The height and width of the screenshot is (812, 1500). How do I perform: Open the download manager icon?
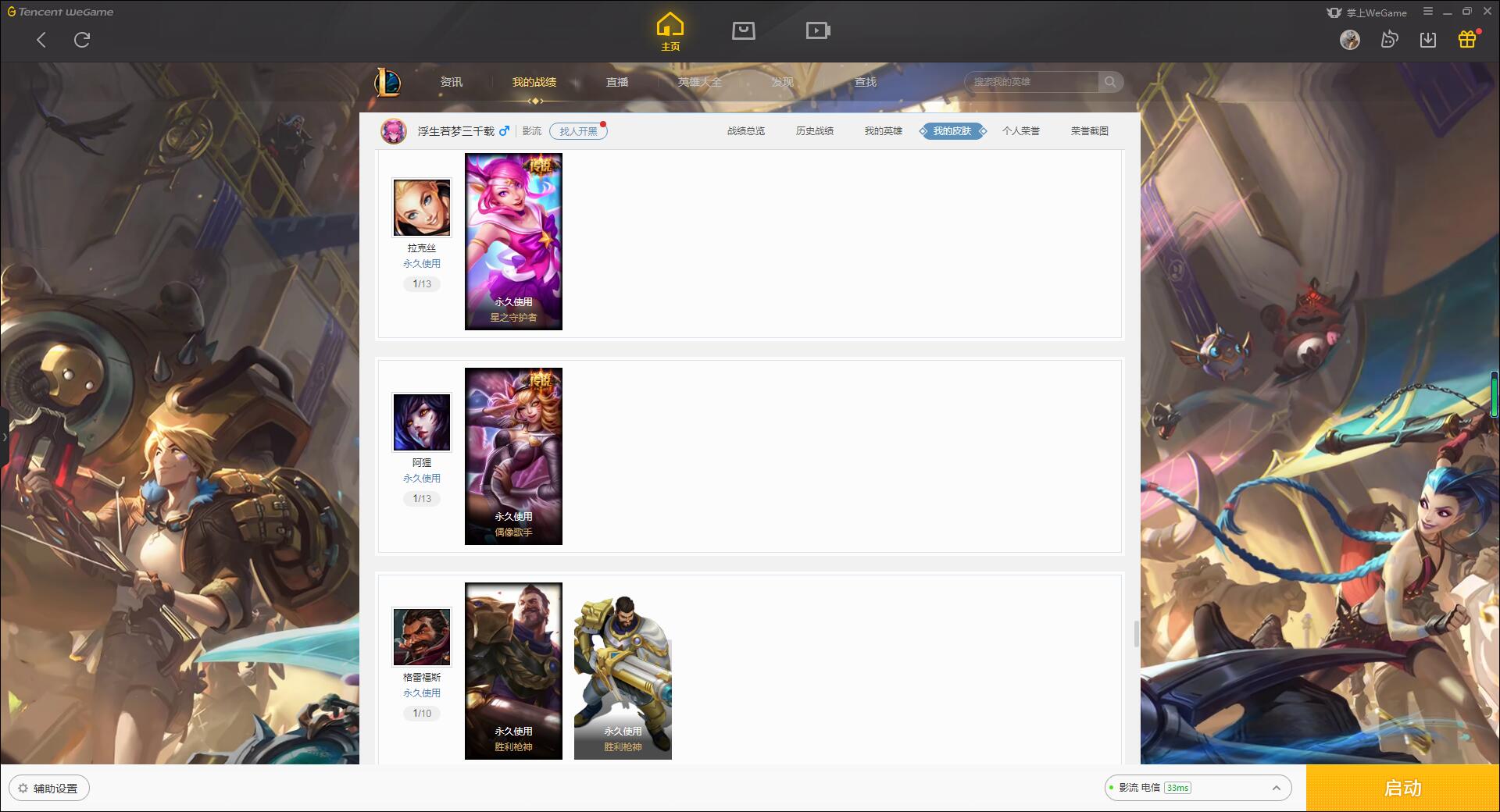pos(1428,40)
